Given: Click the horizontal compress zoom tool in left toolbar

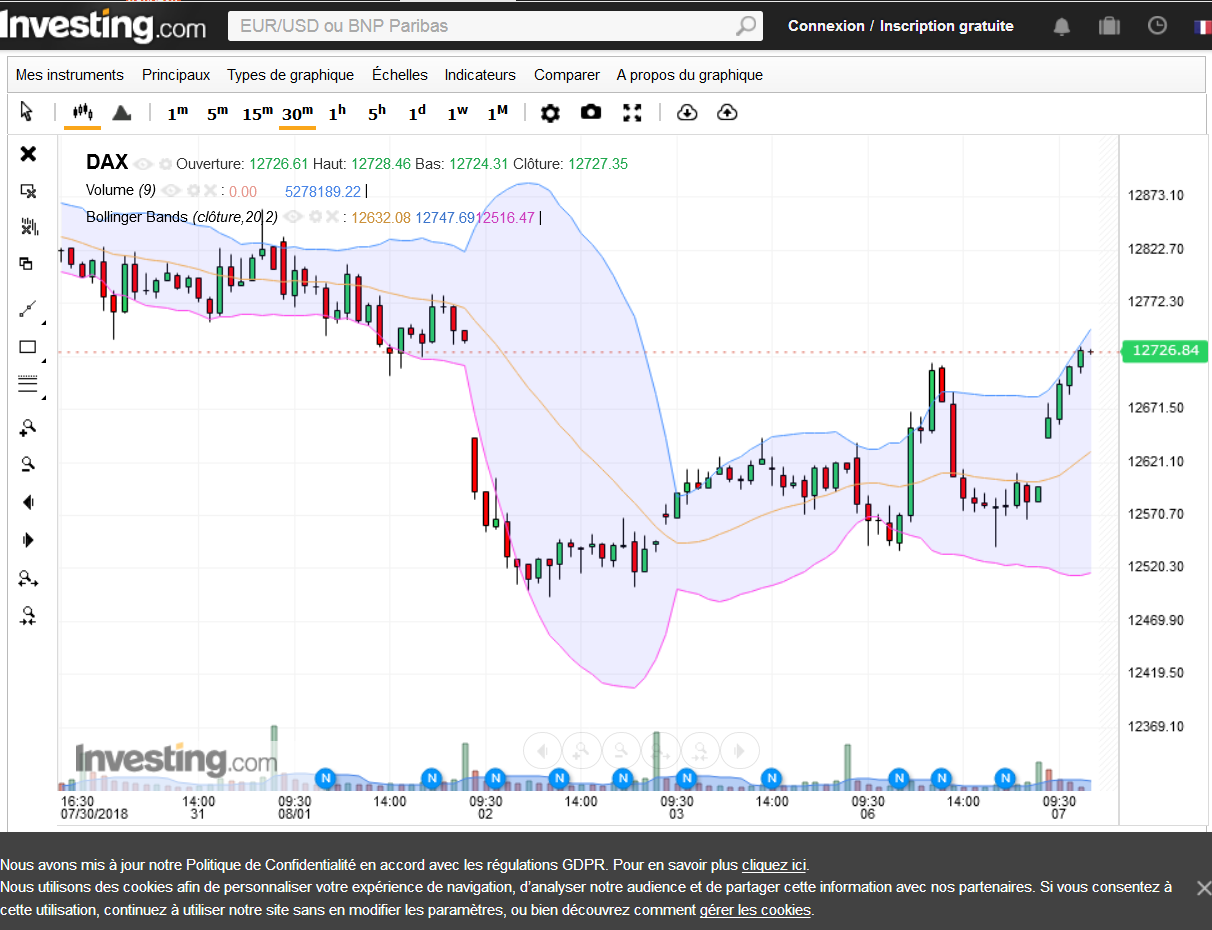Looking at the screenshot, I should coord(28,616).
